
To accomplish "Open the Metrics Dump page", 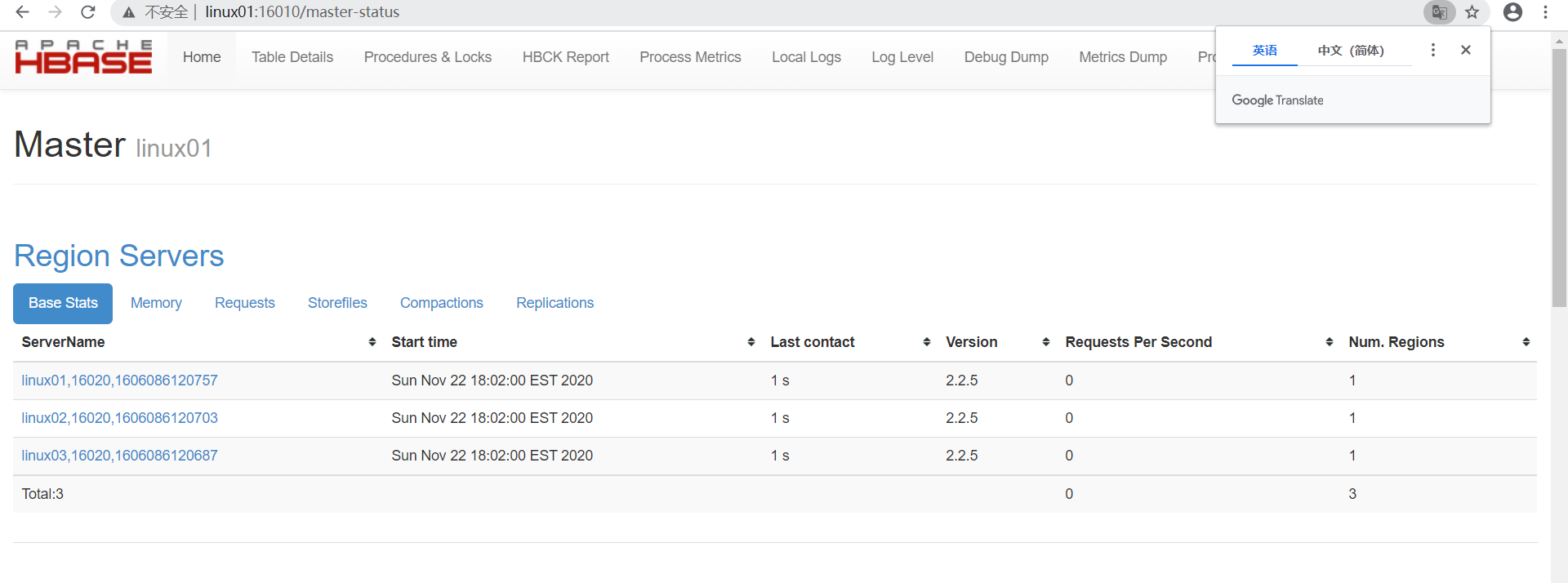I will coord(1123,57).
